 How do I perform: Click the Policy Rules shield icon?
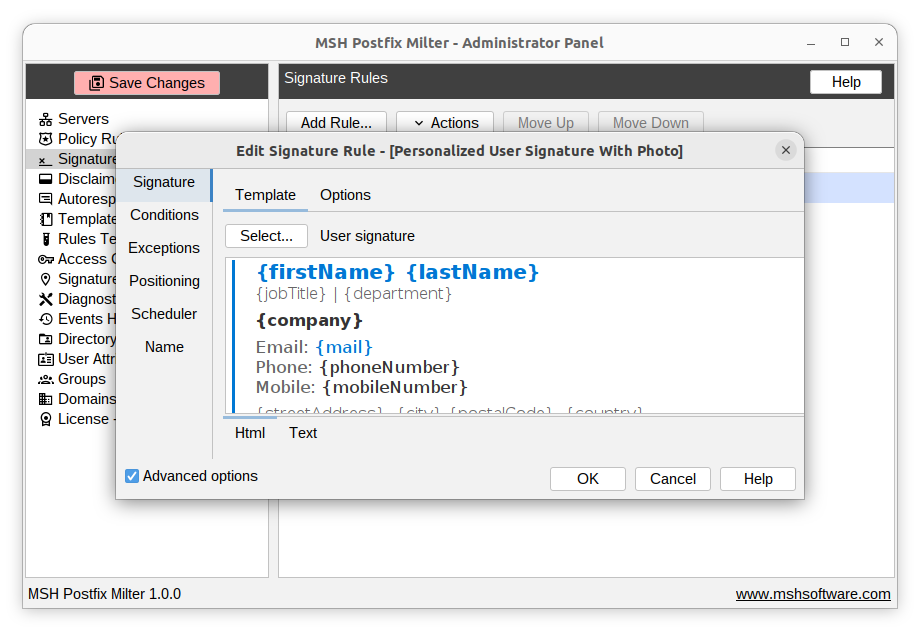(45, 139)
